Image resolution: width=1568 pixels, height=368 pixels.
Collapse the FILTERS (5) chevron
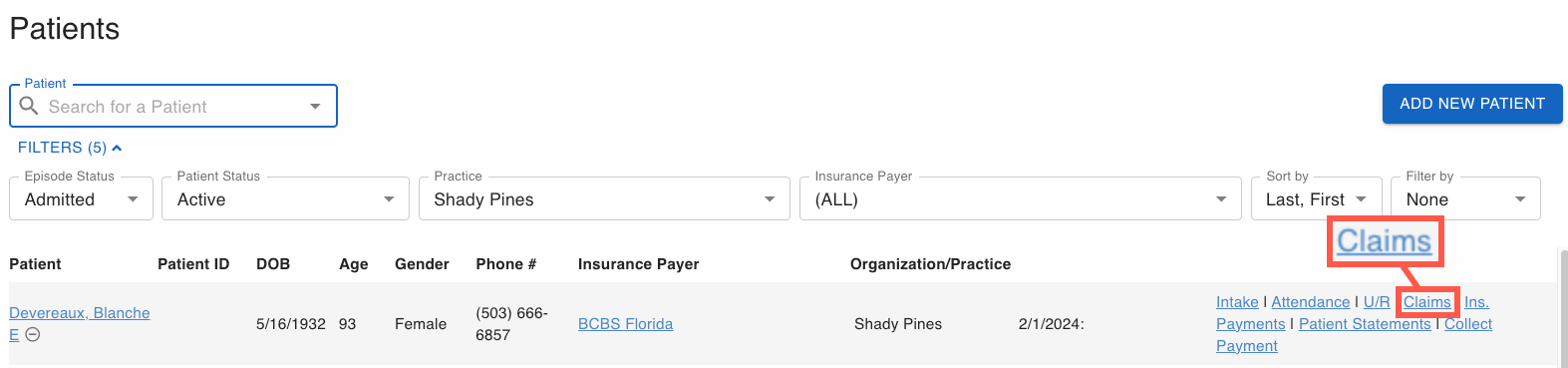pyautogui.click(x=117, y=148)
